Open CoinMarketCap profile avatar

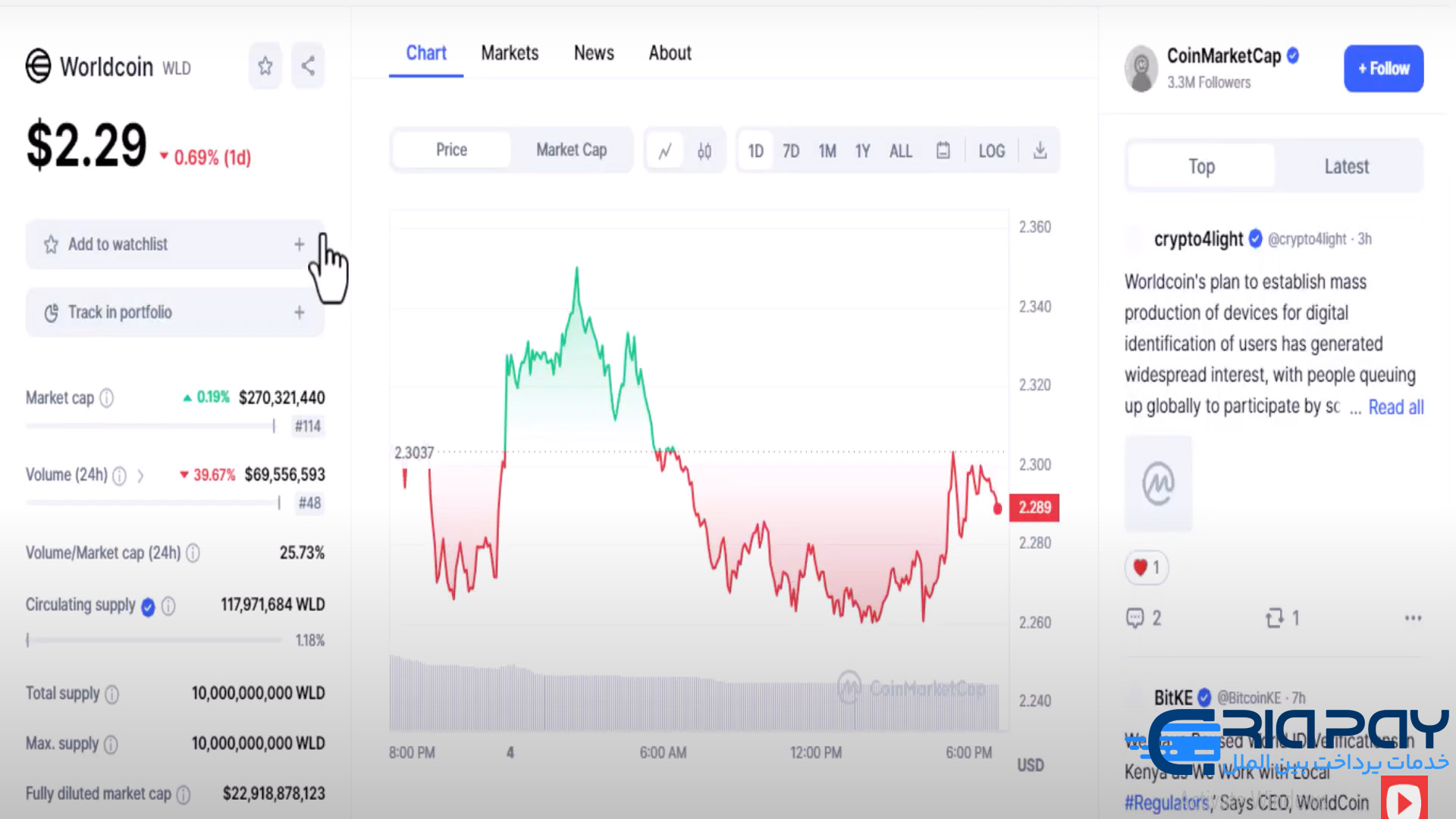pos(1141,68)
